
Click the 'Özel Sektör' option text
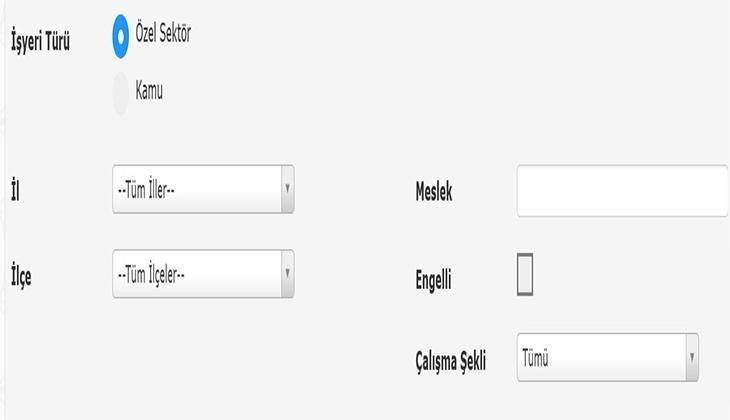(x=163, y=34)
